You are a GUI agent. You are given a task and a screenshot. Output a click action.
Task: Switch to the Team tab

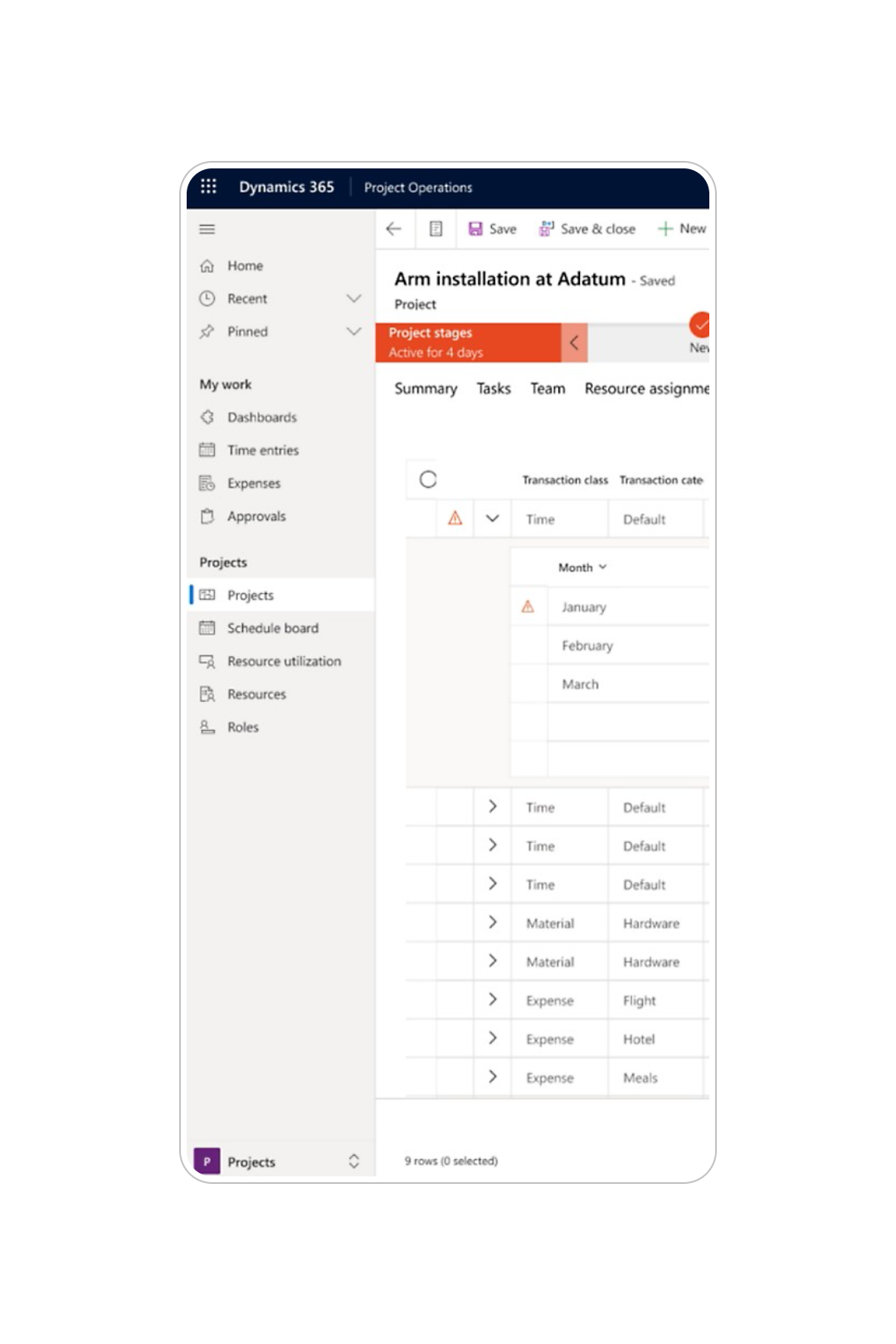[x=548, y=389]
